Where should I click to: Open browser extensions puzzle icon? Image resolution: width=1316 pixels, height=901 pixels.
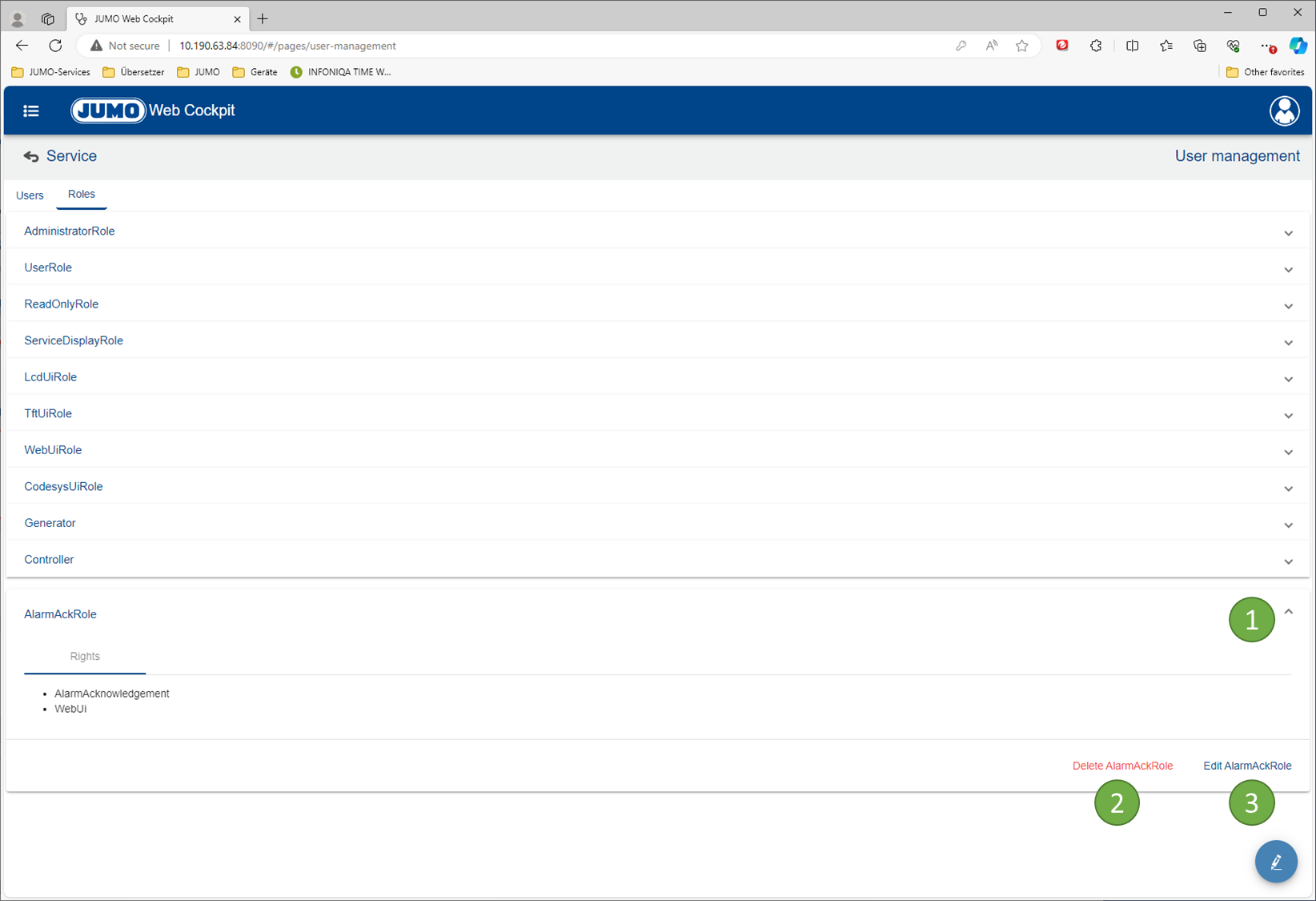pos(1096,46)
